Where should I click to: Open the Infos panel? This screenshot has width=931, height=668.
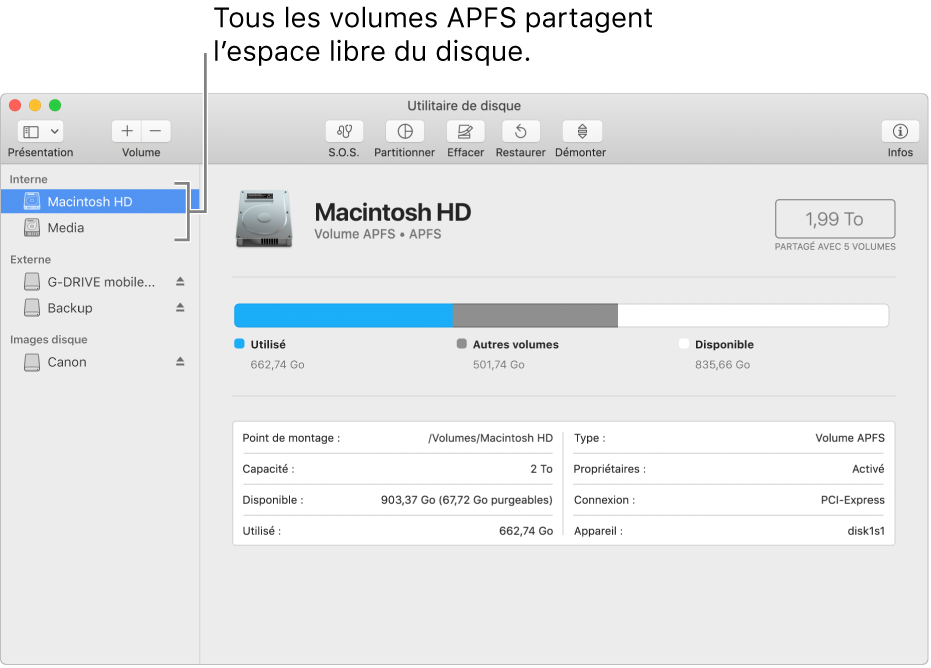900,131
